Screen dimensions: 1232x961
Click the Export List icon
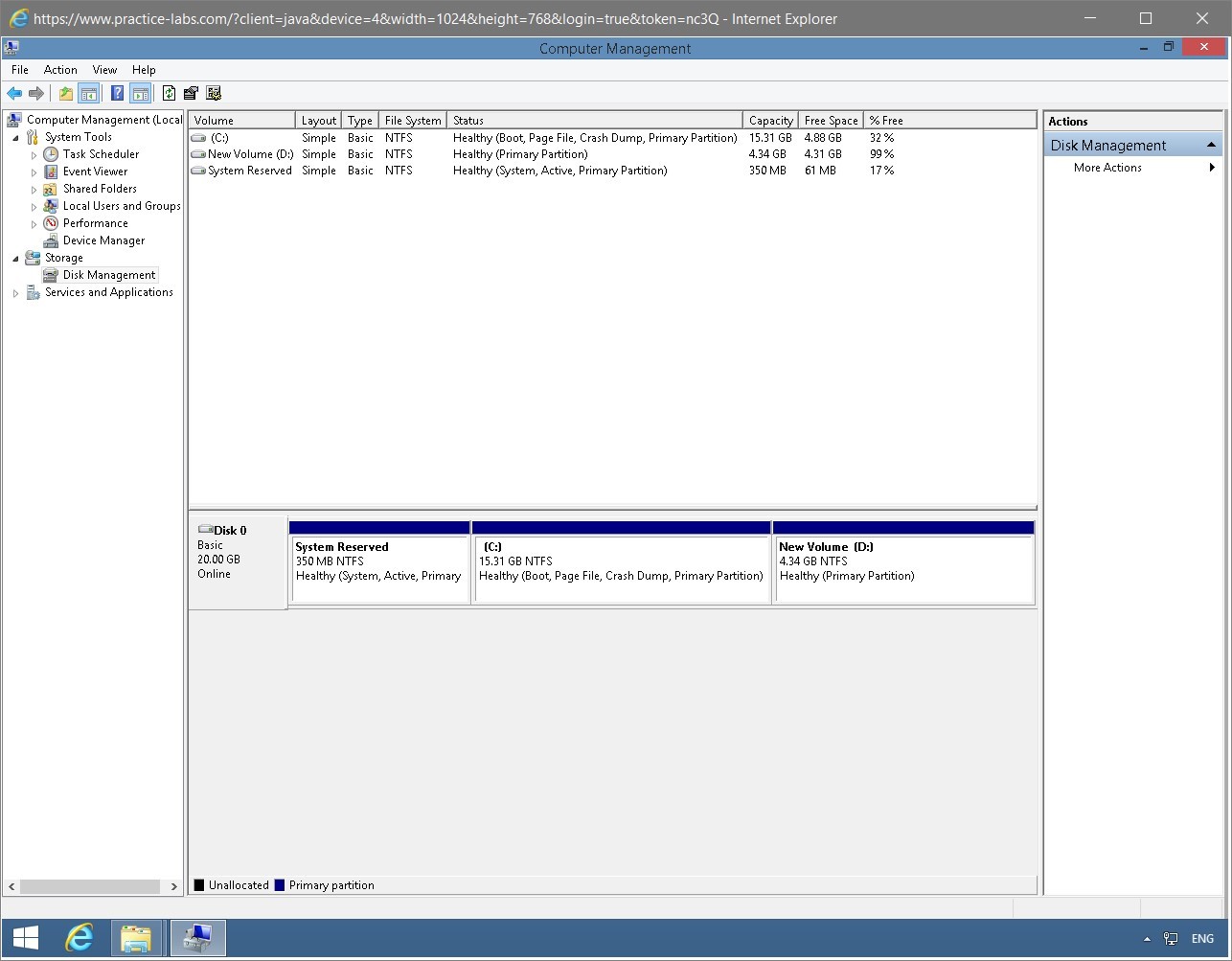click(191, 93)
